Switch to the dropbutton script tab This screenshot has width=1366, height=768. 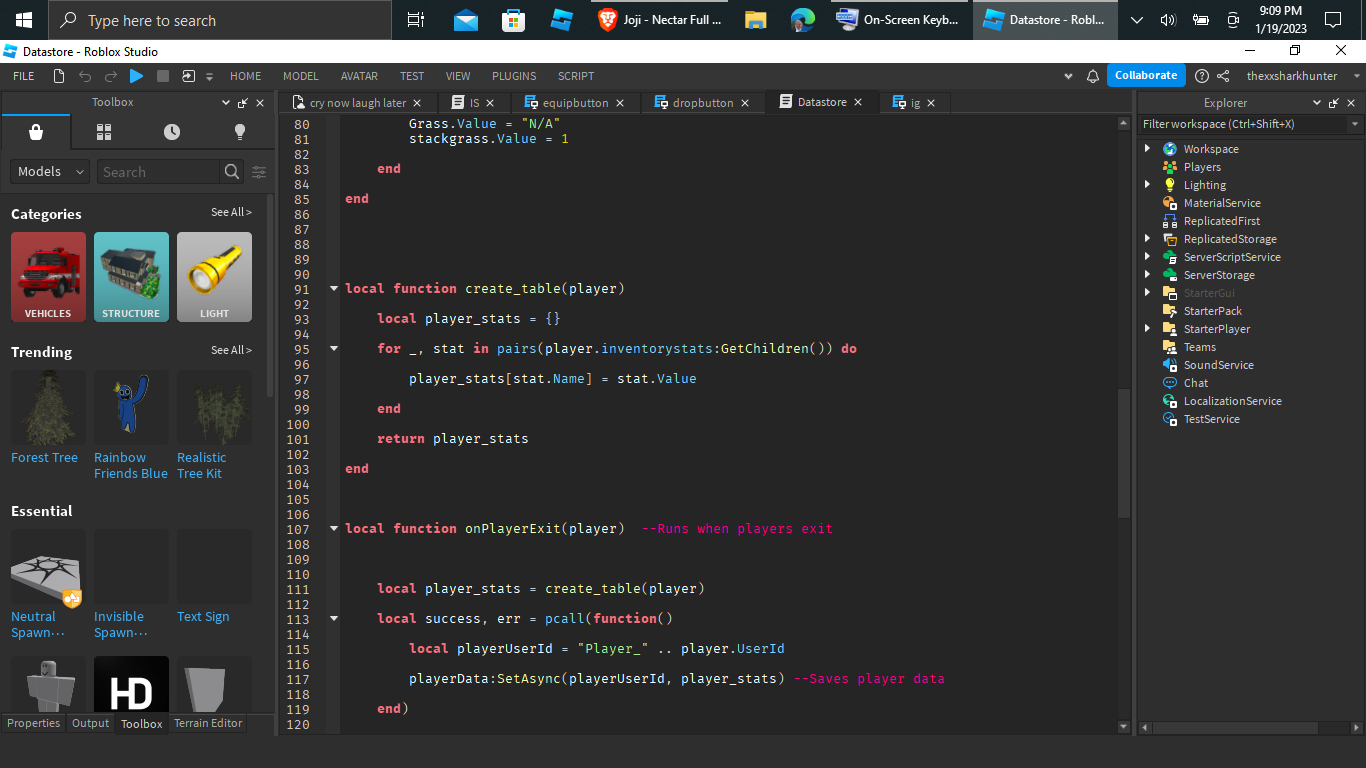click(x=702, y=102)
